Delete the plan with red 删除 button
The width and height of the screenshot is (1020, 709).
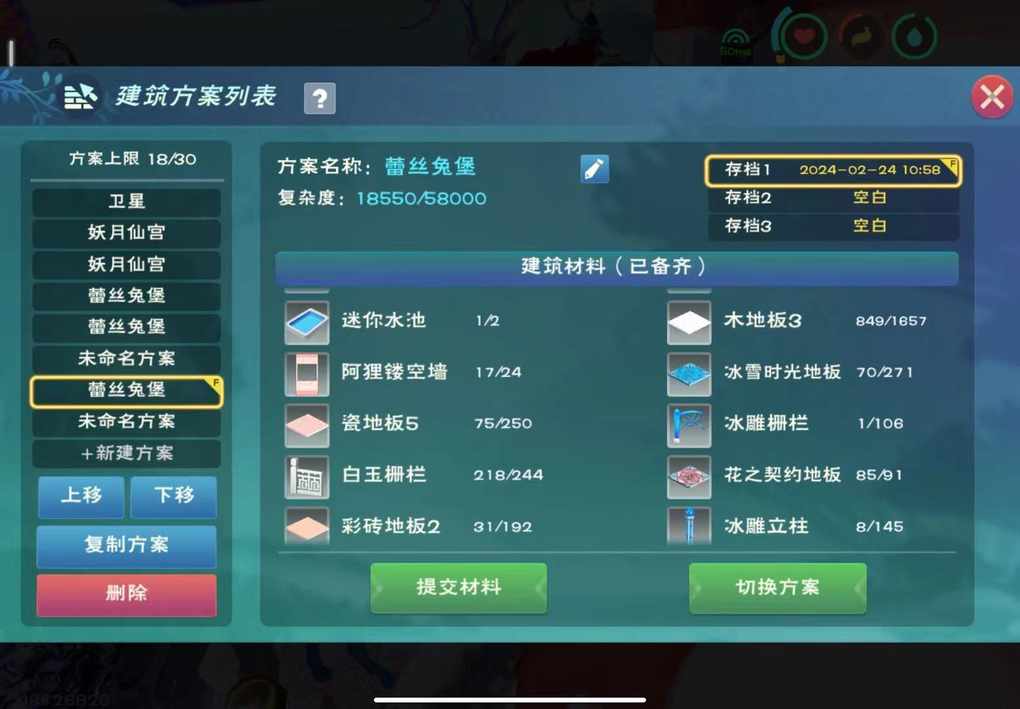pyautogui.click(x=127, y=594)
